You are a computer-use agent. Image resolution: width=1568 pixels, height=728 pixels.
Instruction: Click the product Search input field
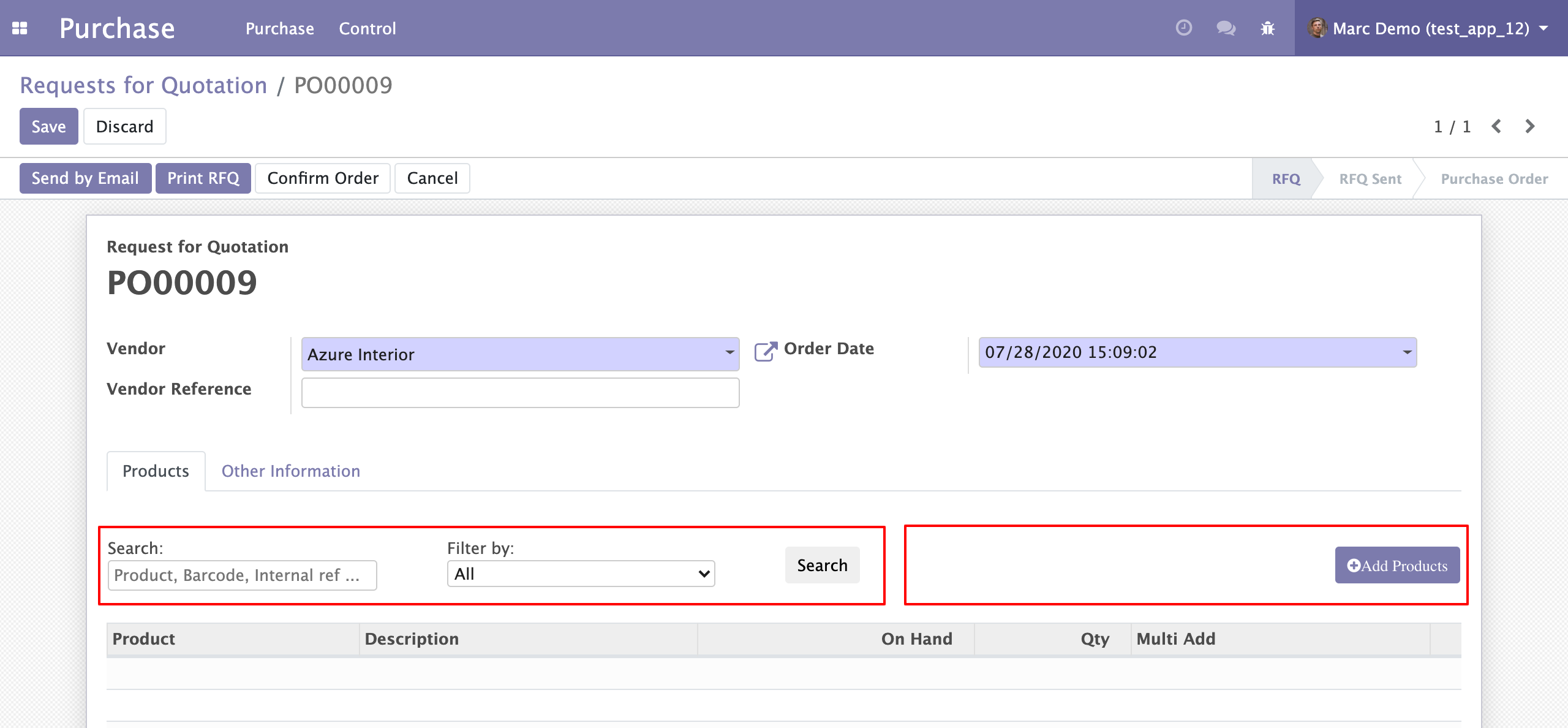tap(242, 575)
